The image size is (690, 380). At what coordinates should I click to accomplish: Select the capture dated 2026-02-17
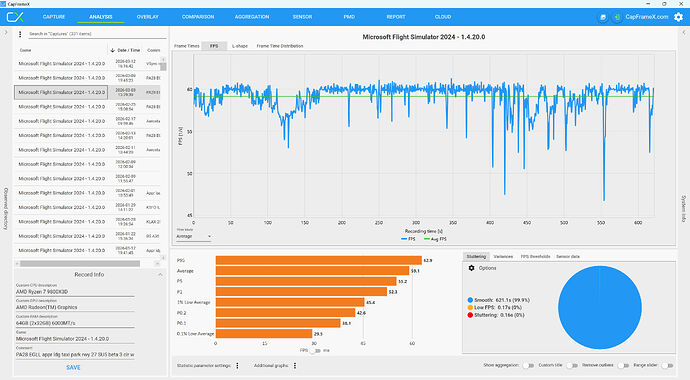coord(88,121)
